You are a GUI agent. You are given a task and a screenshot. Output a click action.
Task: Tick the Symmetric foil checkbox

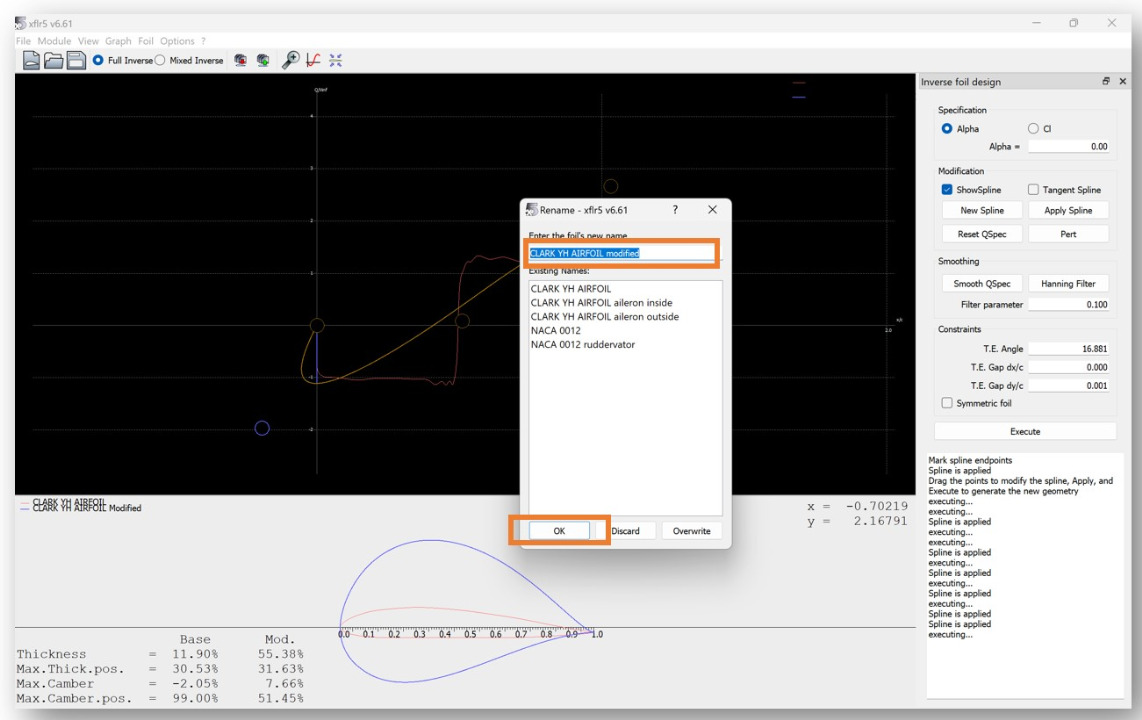click(947, 403)
